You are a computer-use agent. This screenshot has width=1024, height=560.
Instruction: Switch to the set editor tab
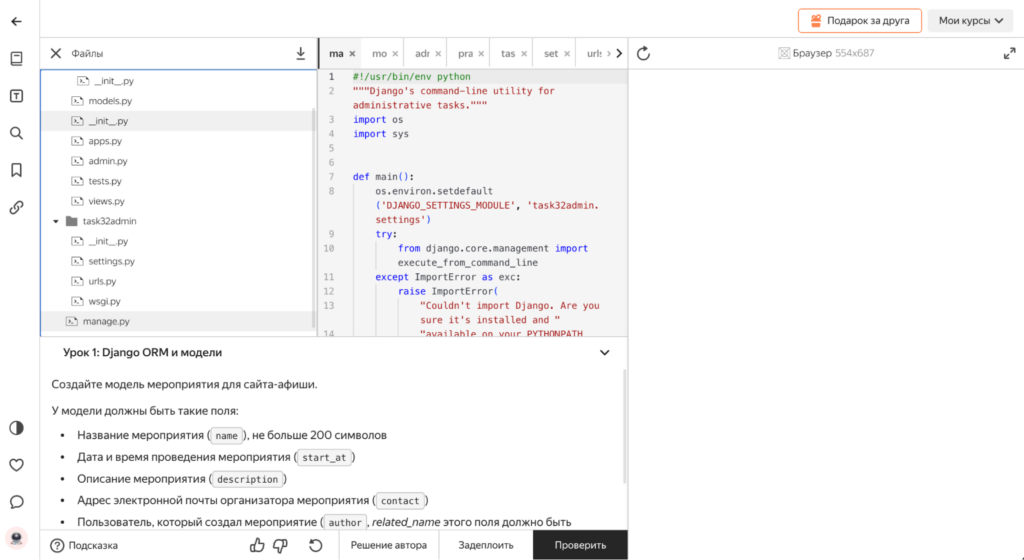click(x=551, y=53)
